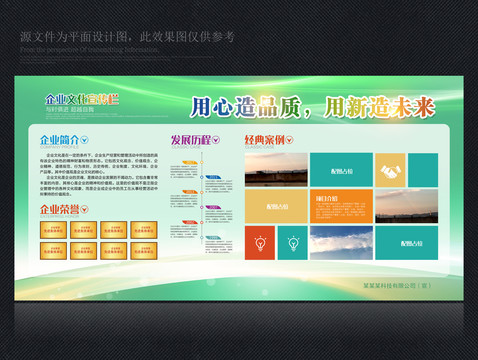Select the teal year tag on the timeline
478x360 pixels.
[x=213, y=238]
